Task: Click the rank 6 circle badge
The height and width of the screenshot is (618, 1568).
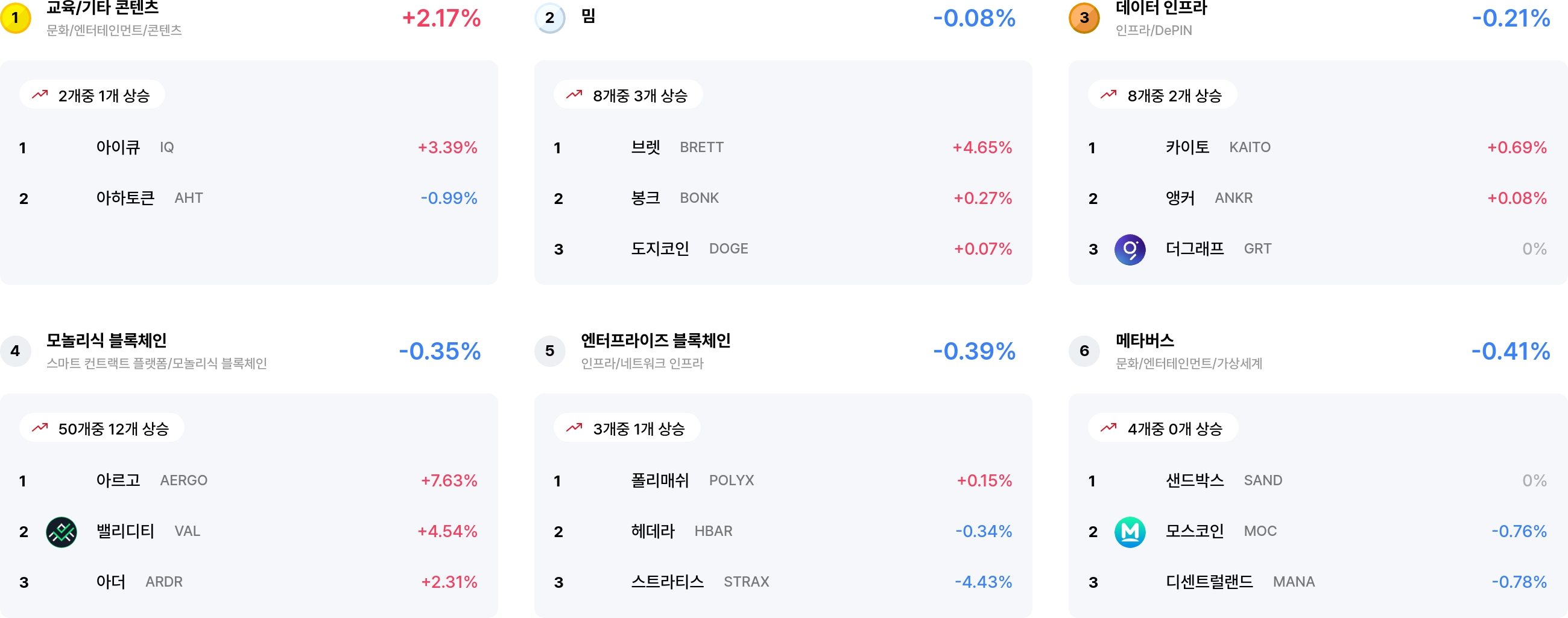Action: [x=1084, y=351]
